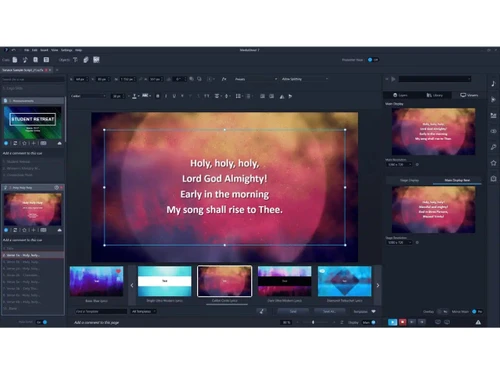This screenshot has height=375, width=500.
Task: Open the Edit menu
Action: point(35,50)
